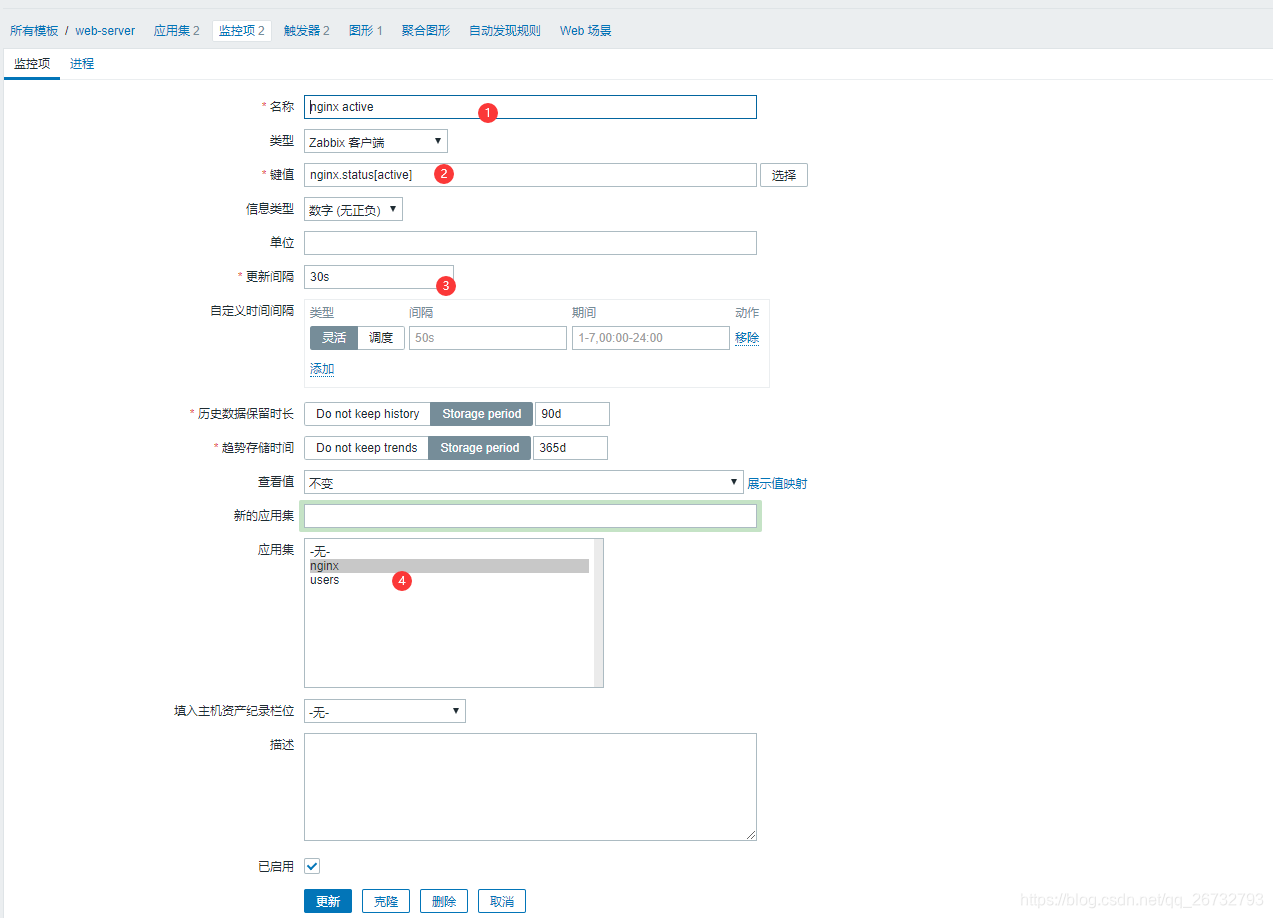Open the web-server template link
This screenshot has width=1273, height=918.
click(x=105, y=31)
